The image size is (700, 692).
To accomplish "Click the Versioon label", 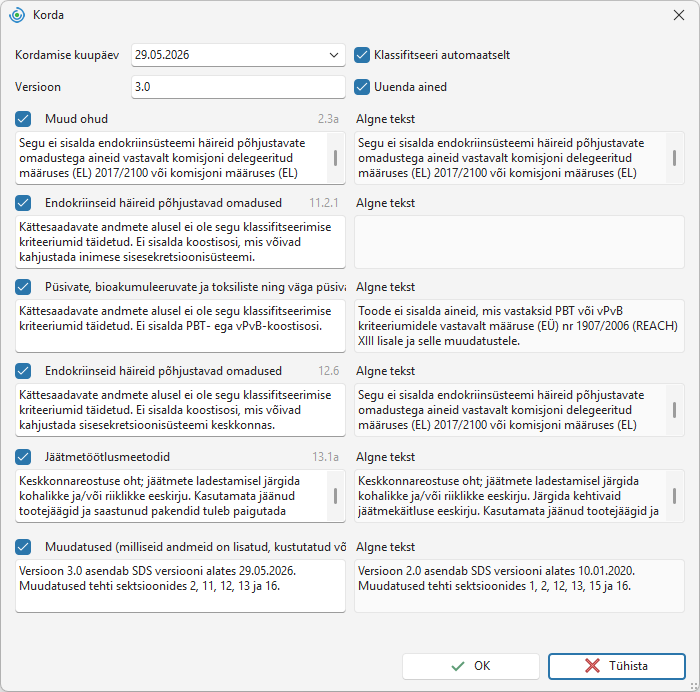I will click(38, 87).
